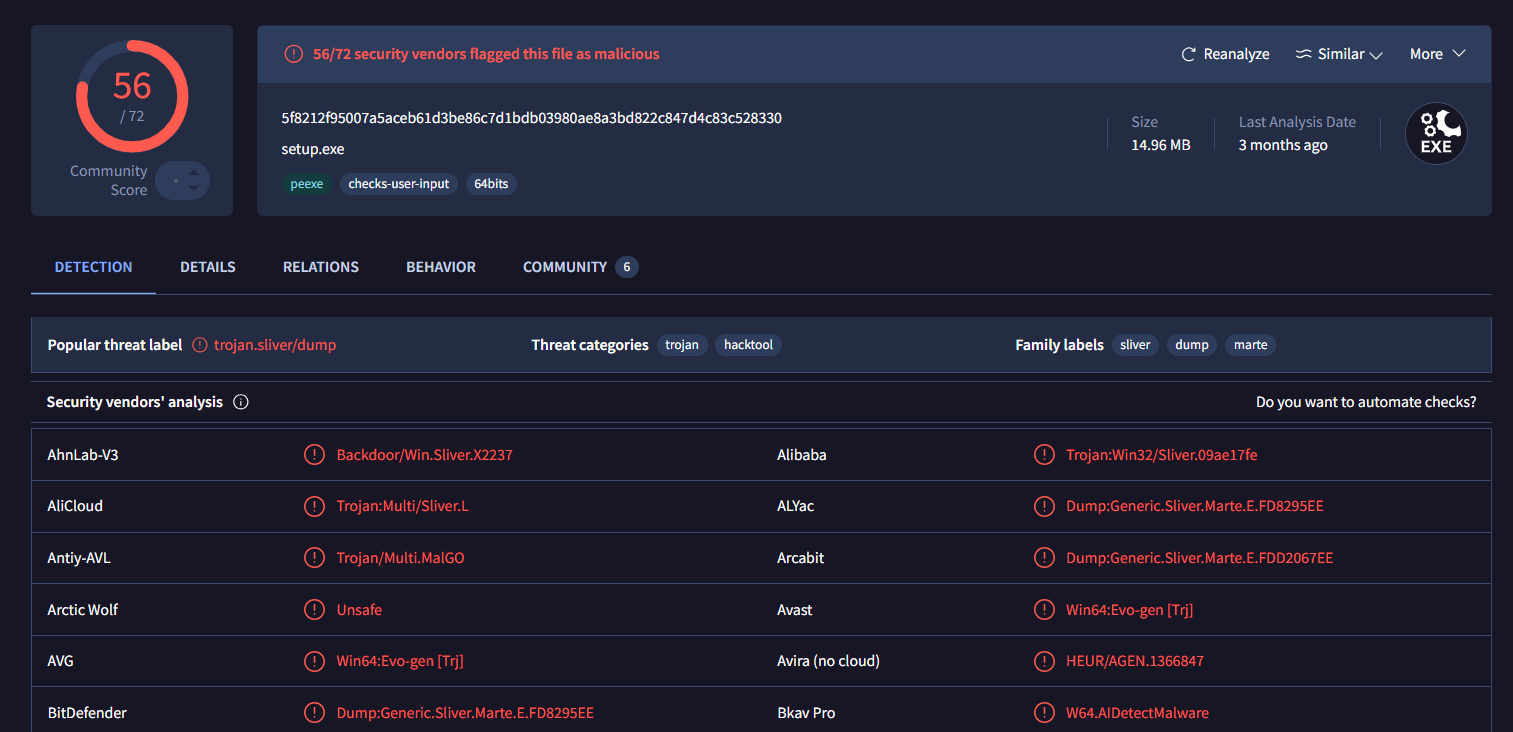
Task: Click the alert icon for the AhnLab-V3 detection
Action: point(314,455)
